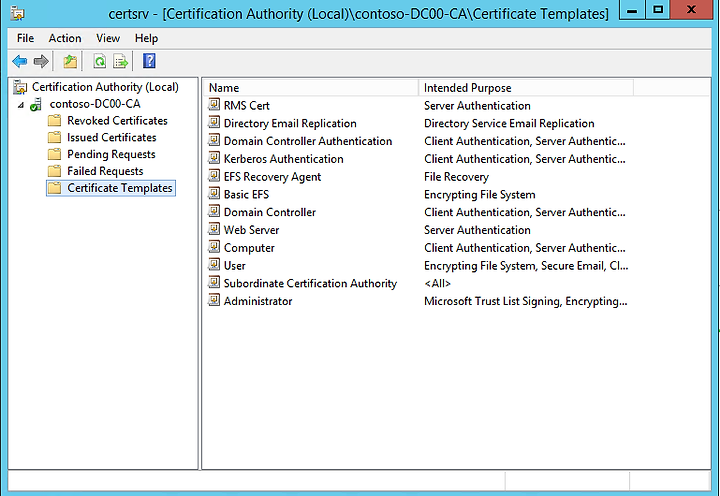This screenshot has height=496, width=720.
Task: Click the File Recovery purpose cell
Action: pos(456,177)
